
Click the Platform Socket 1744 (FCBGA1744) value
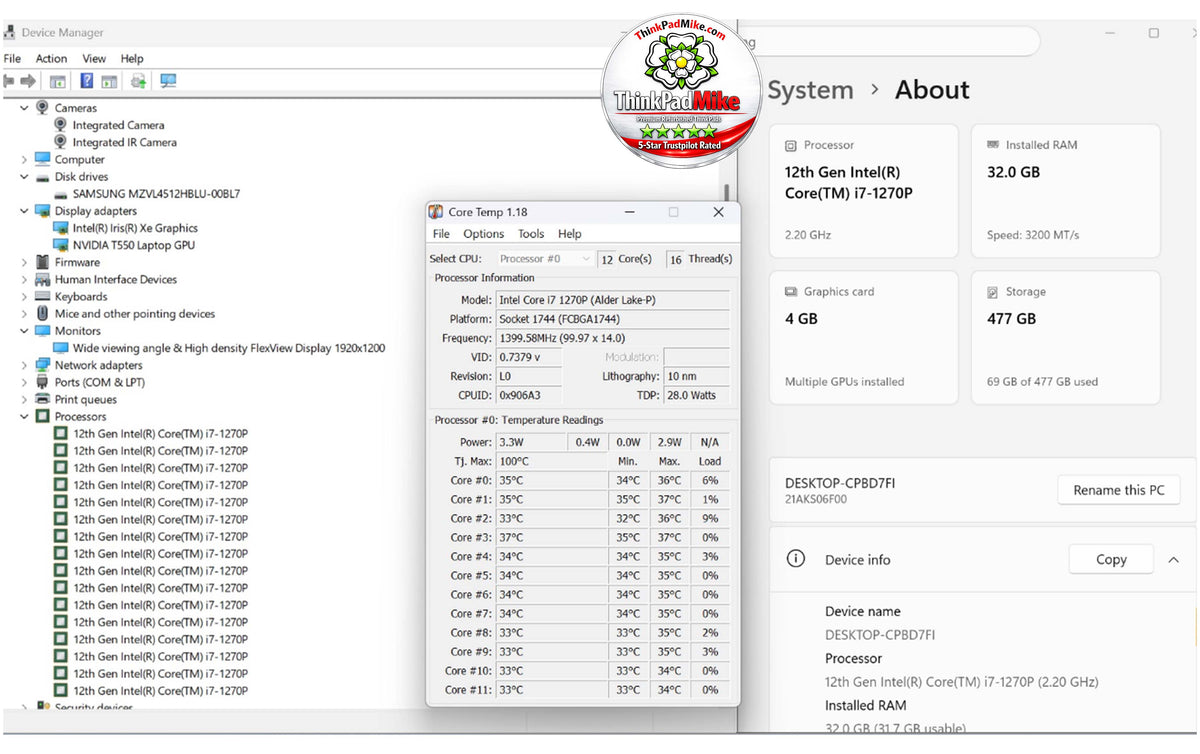[x=612, y=319]
